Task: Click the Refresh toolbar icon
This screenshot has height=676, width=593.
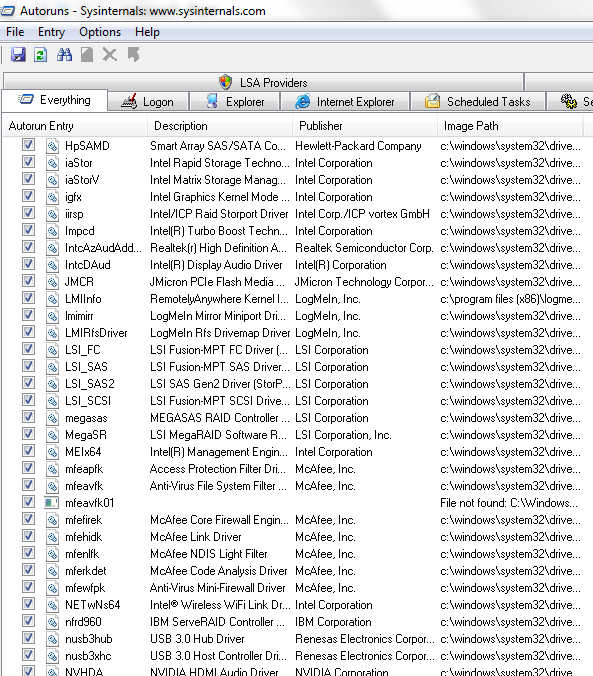Action: (x=41, y=55)
